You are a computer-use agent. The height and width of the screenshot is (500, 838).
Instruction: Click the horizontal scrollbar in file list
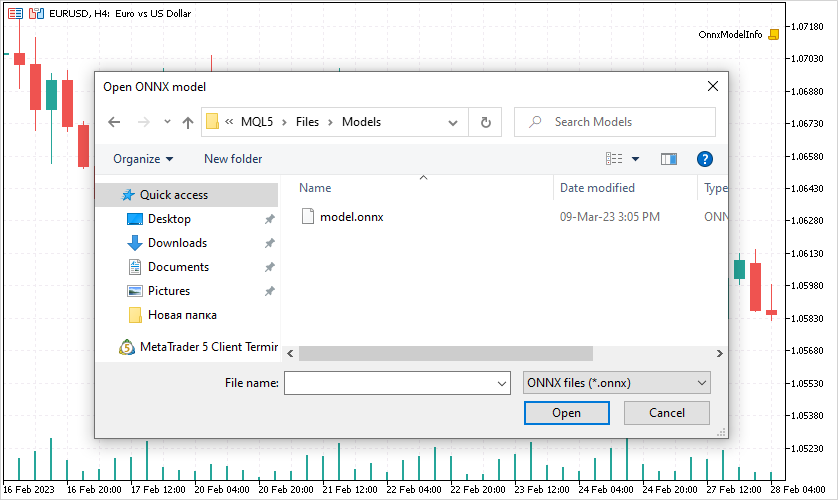(x=445, y=353)
